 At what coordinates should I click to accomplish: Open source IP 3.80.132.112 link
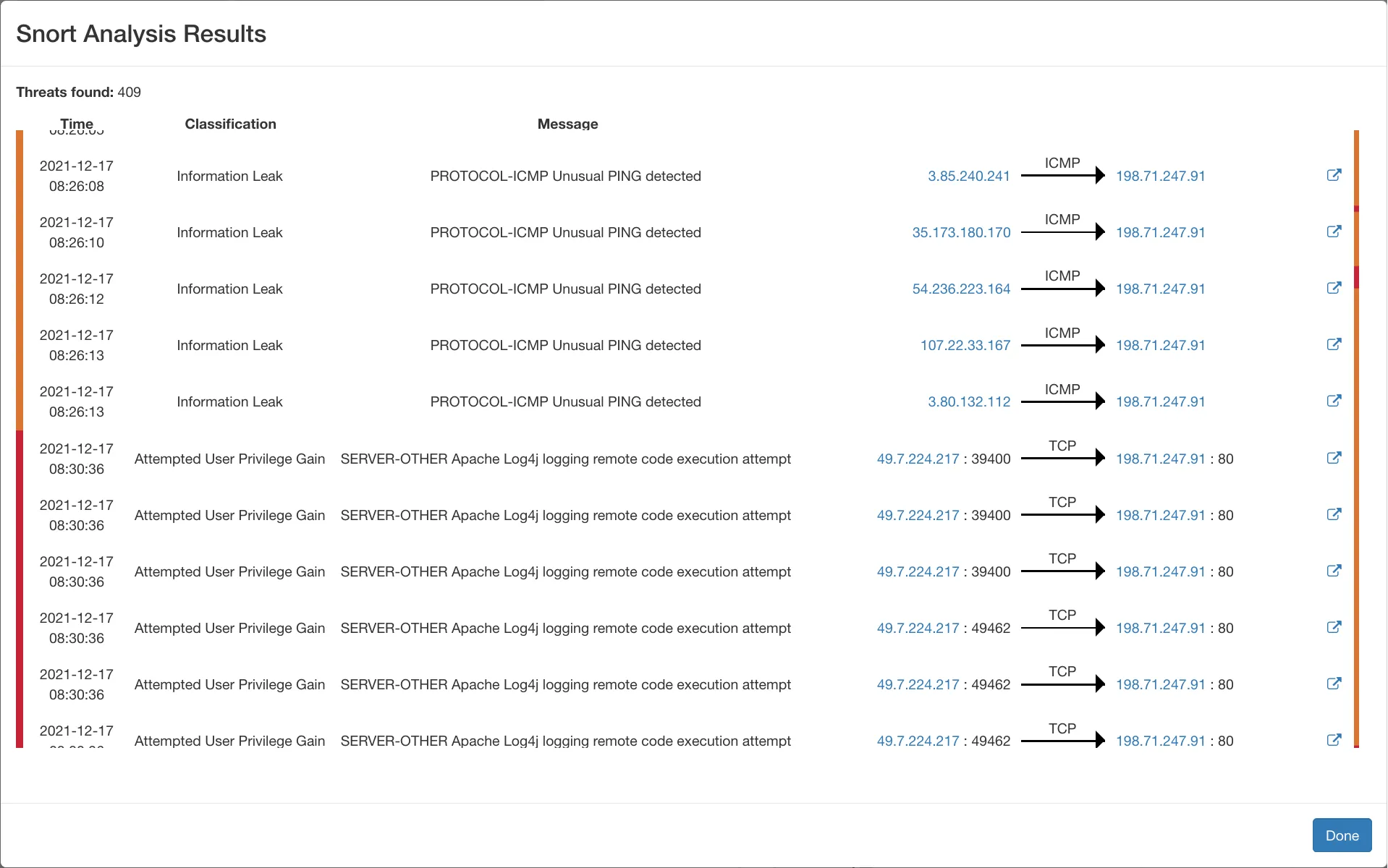coord(968,401)
